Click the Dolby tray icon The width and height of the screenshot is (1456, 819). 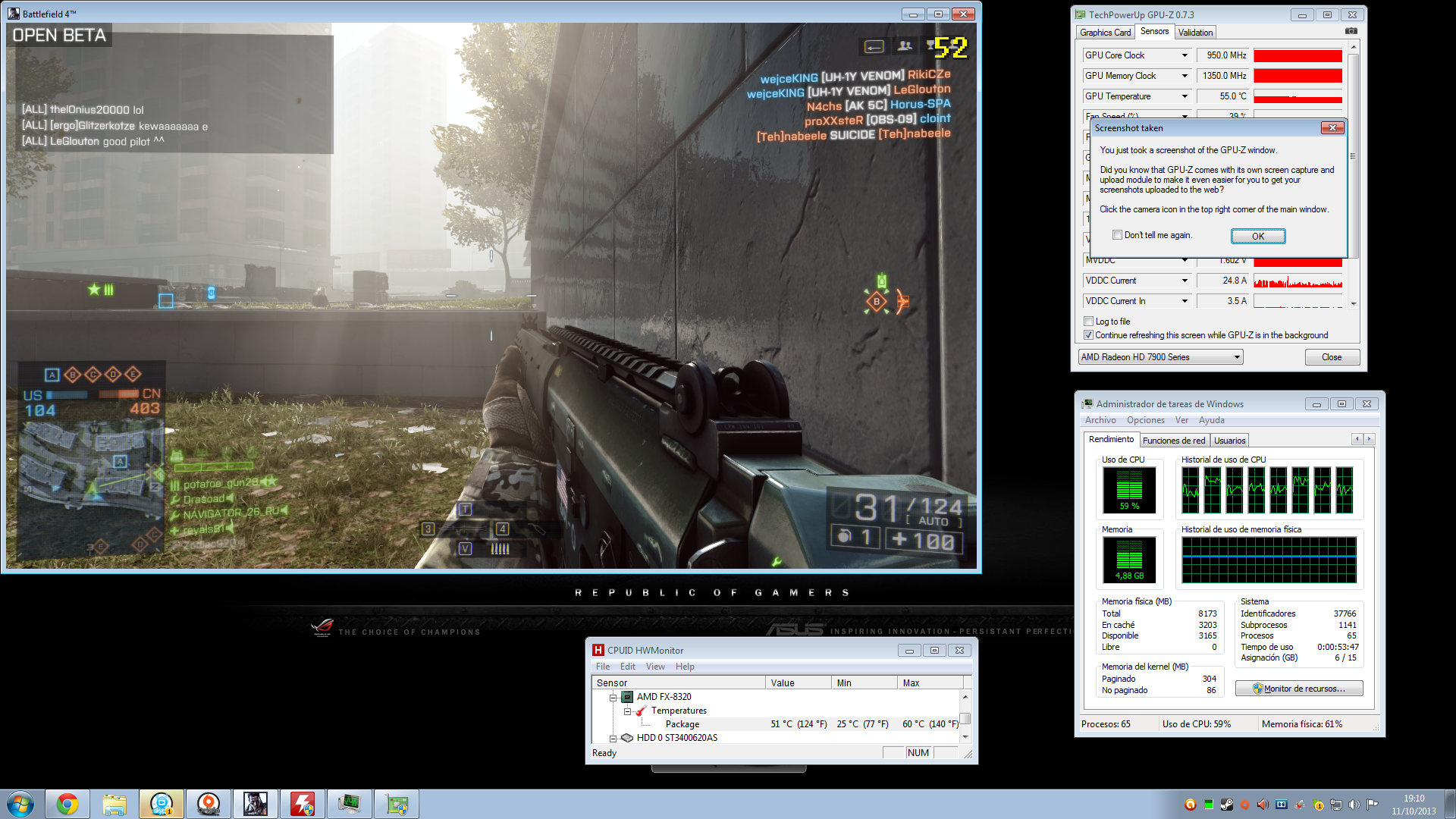coord(1282,805)
